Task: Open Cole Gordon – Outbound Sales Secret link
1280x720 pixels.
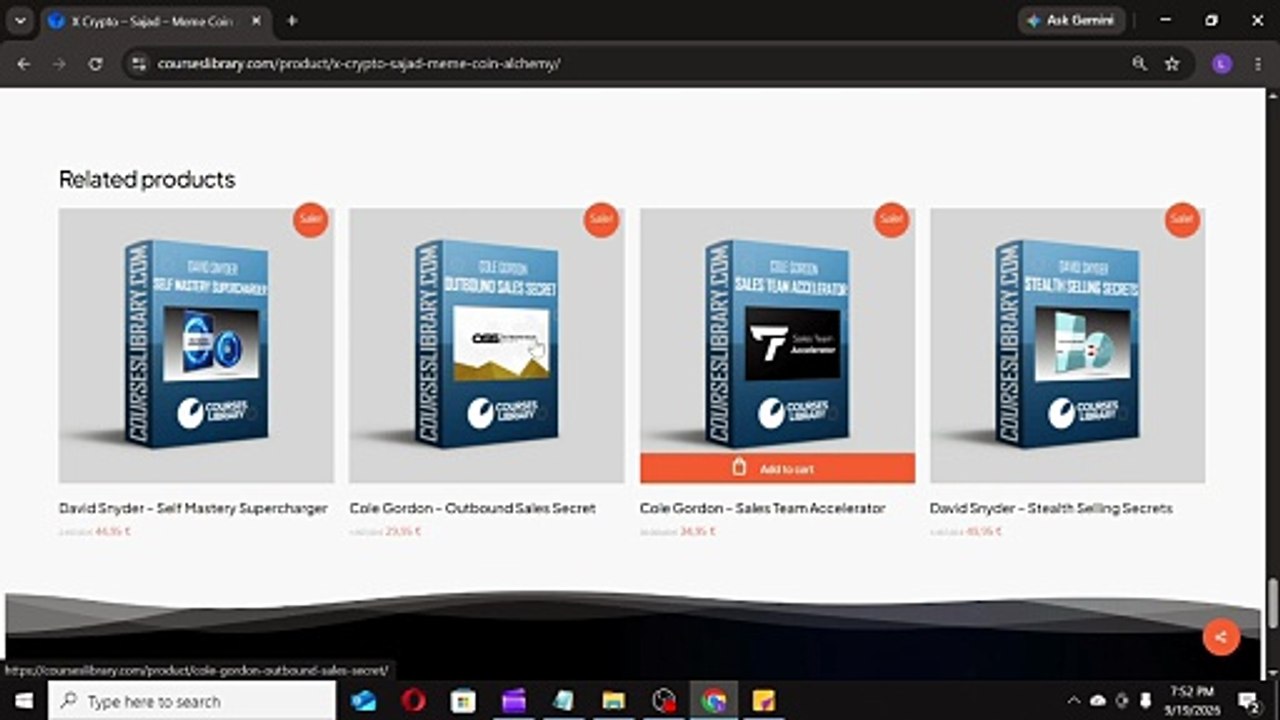Action: [x=472, y=508]
